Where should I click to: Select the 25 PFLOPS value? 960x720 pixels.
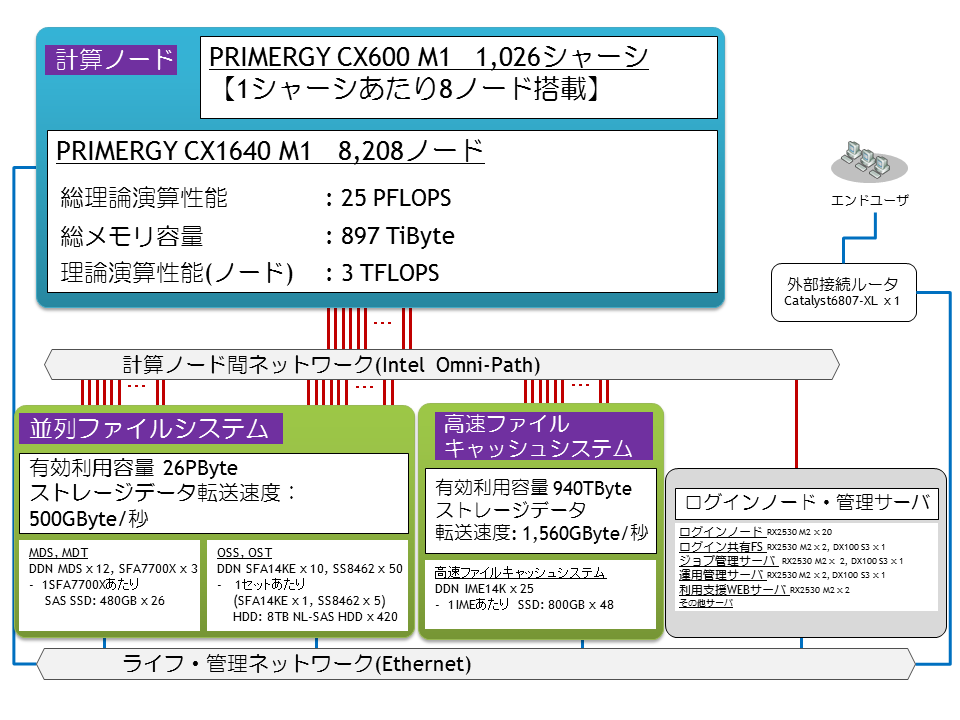[x=396, y=198]
